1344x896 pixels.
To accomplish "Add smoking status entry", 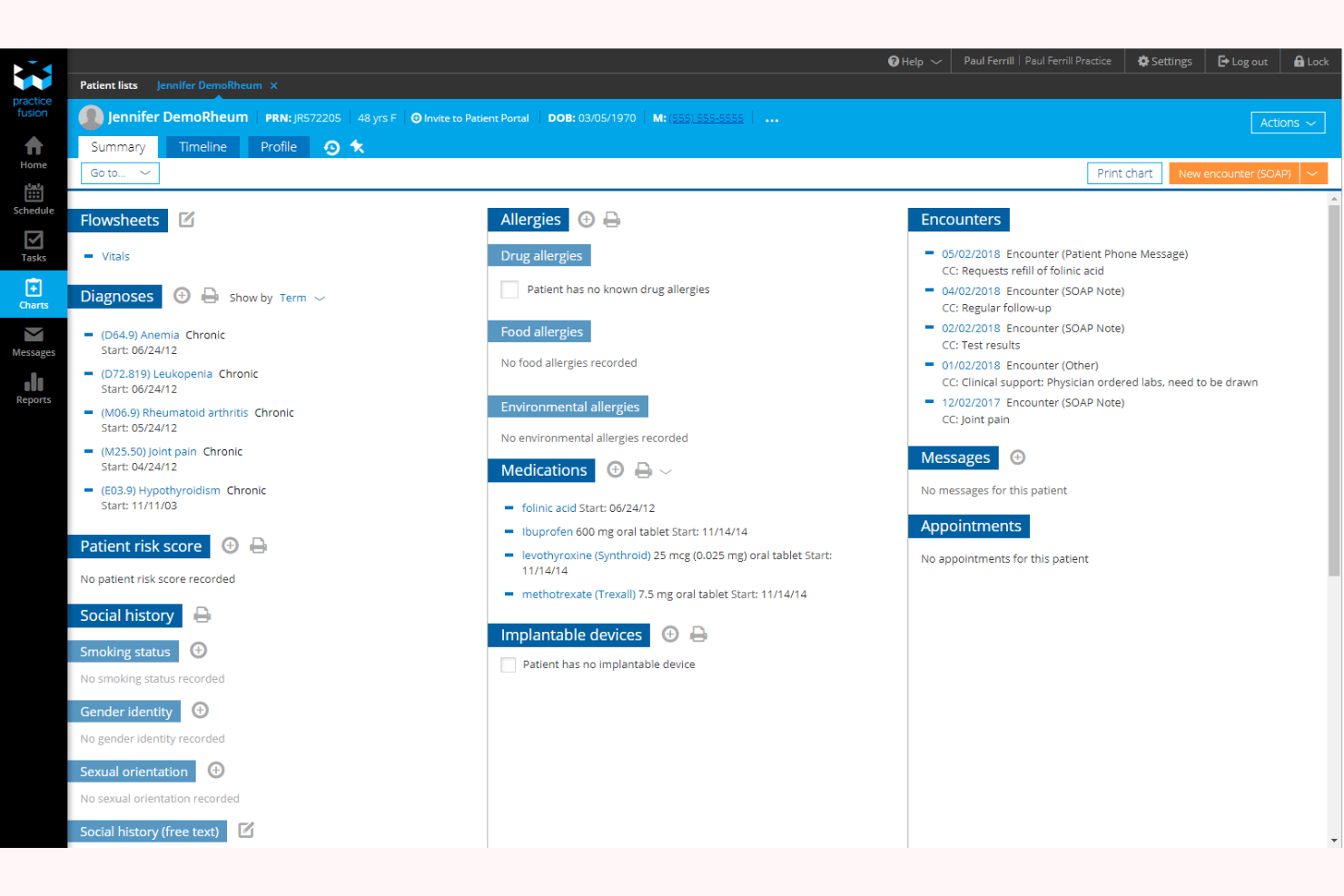I will click(x=199, y=650).
